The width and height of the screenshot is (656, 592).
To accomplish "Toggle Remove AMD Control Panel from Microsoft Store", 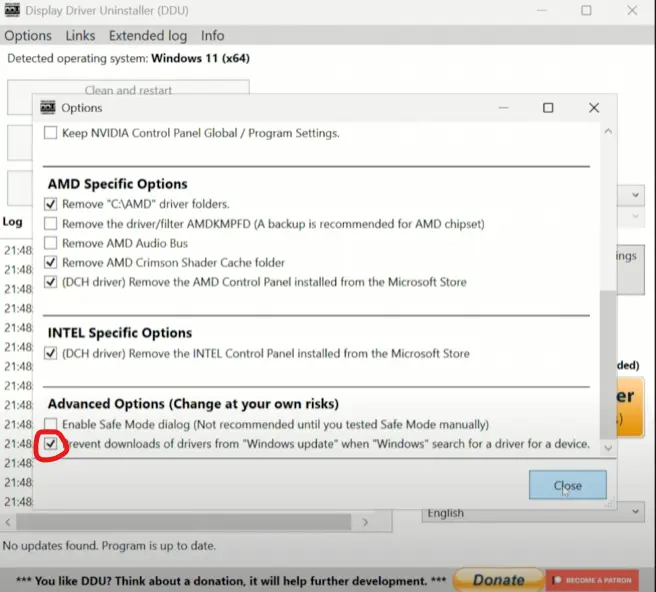I will (x=51, y=282).
